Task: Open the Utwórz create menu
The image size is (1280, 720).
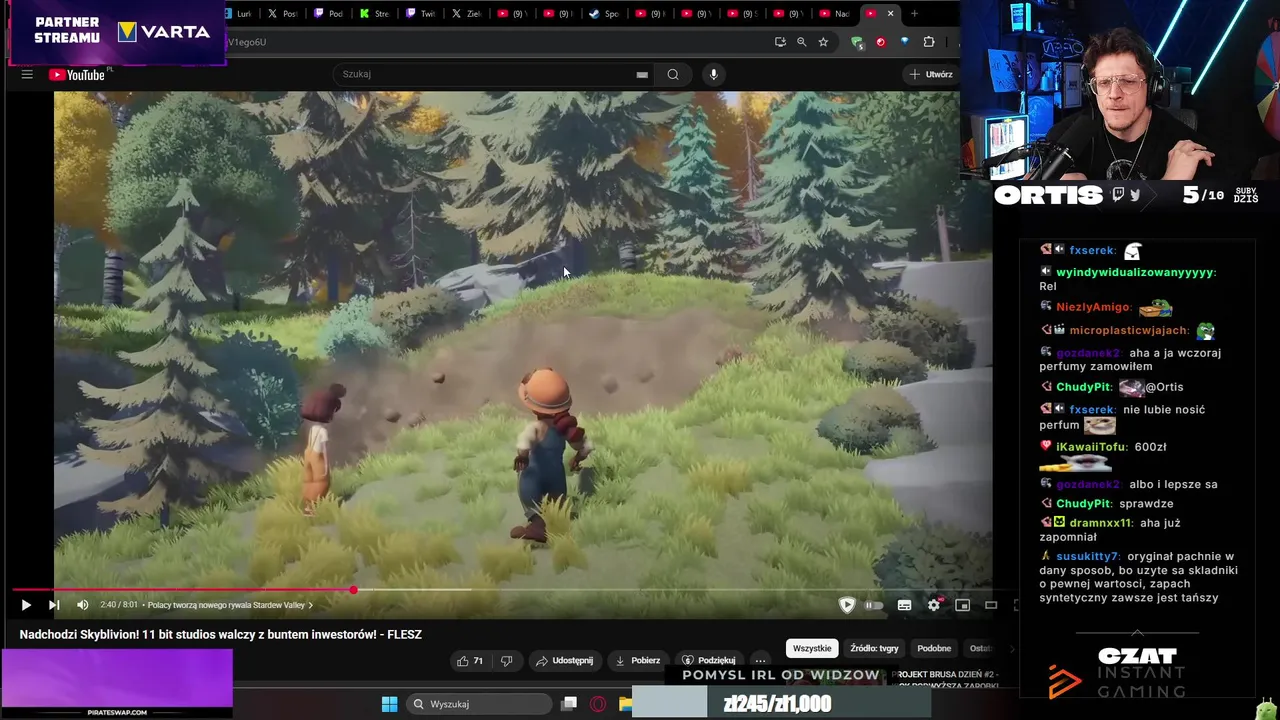Action: point(931,74)
